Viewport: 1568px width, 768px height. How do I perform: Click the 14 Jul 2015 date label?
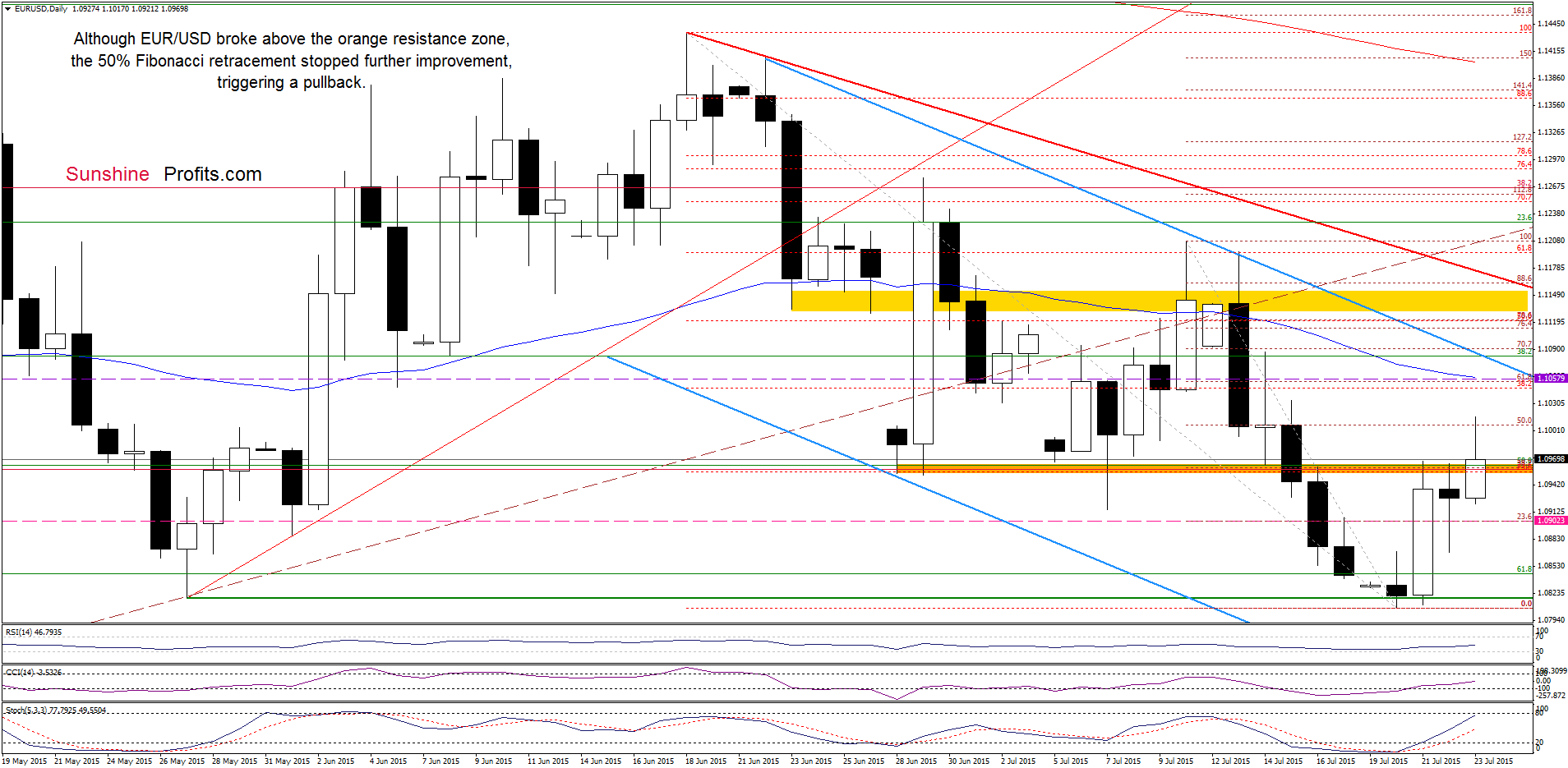pyautogui.click(x=1283, y=761)
